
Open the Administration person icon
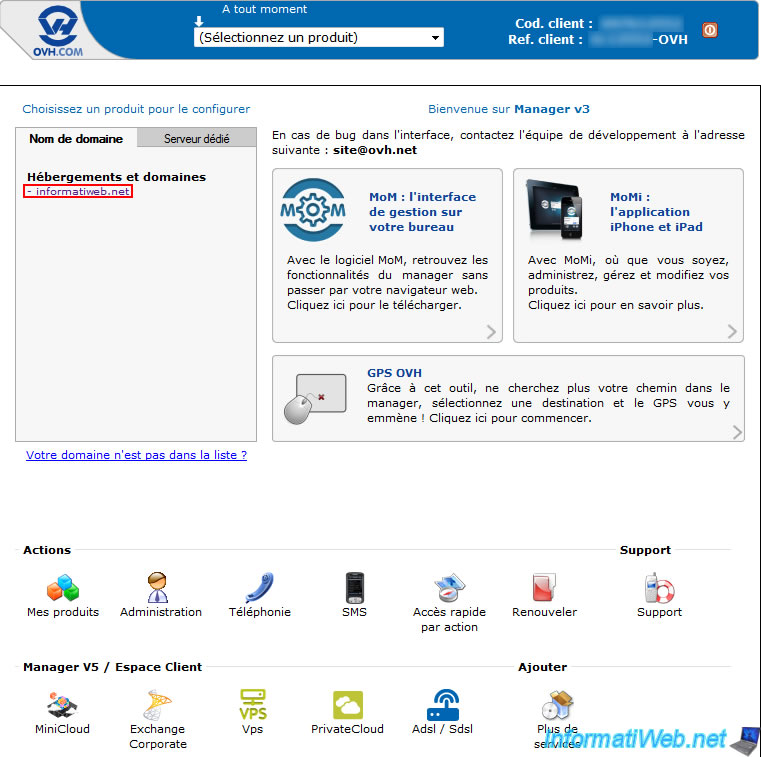157,587
